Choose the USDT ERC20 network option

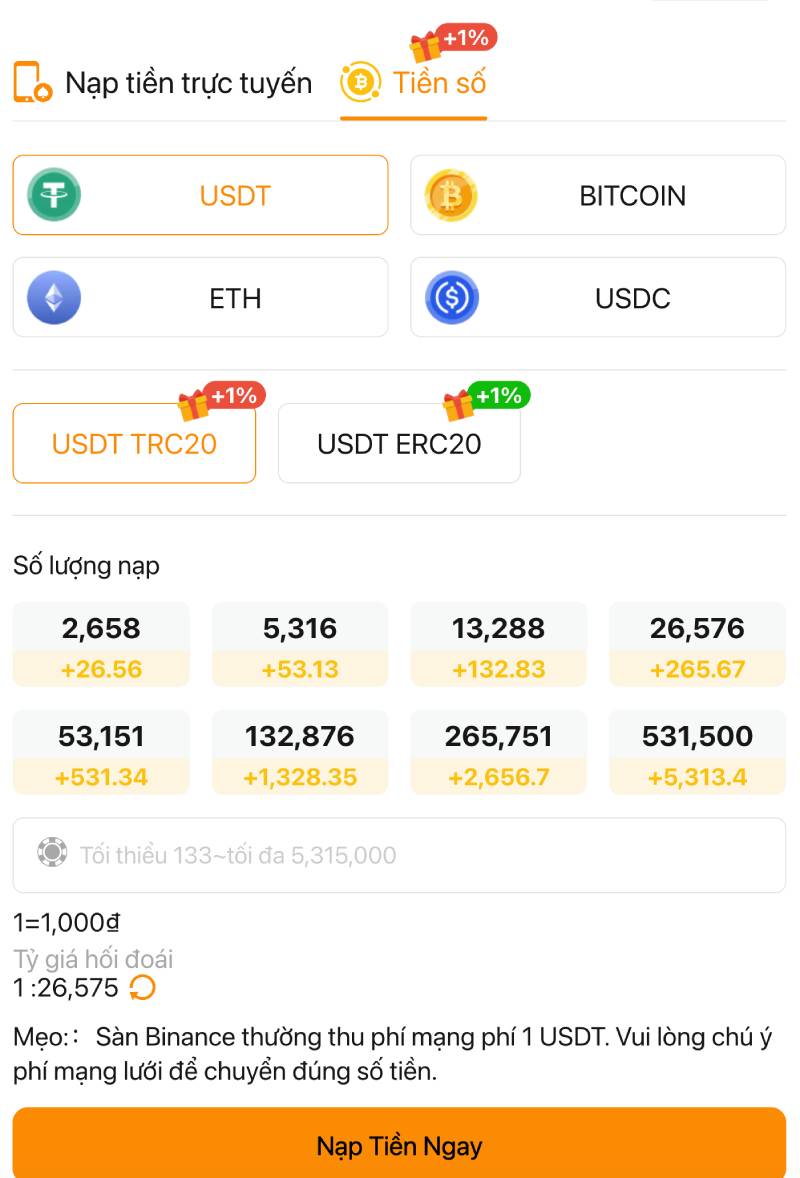click(399, 444)
